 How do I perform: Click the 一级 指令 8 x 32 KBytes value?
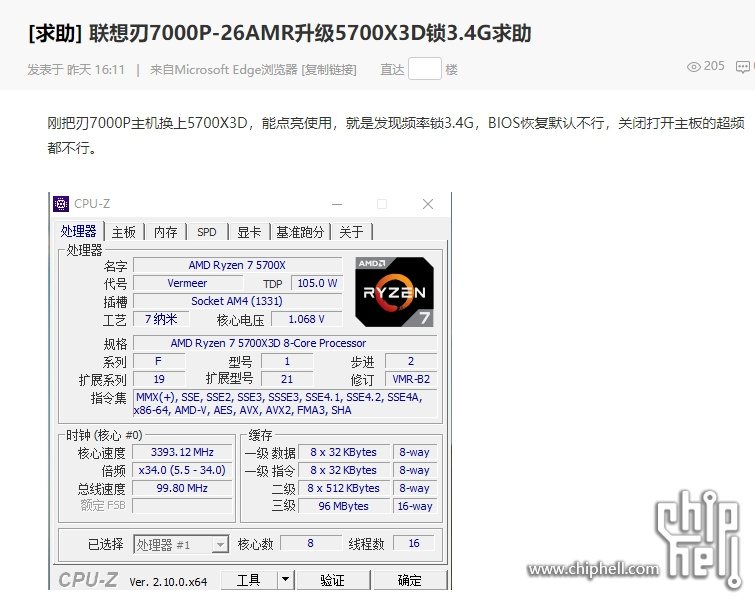click(344, 470)
